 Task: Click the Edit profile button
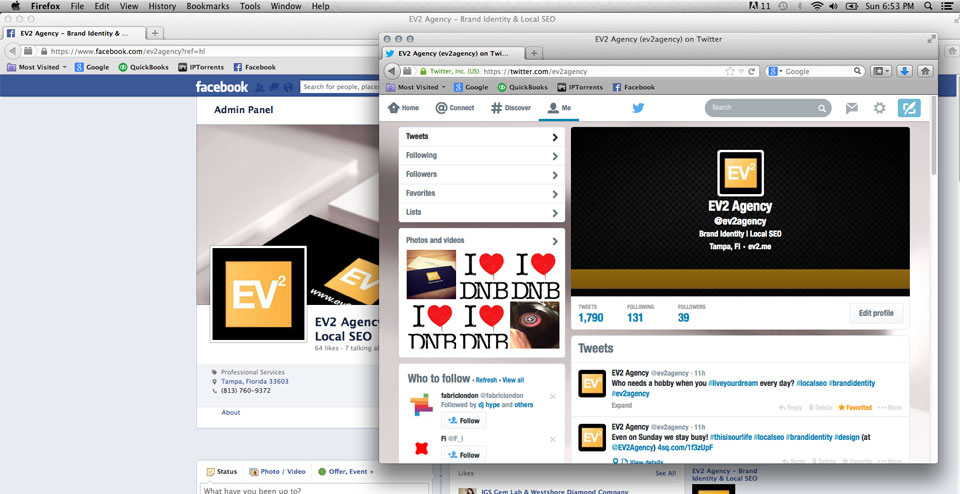point(876,313)
